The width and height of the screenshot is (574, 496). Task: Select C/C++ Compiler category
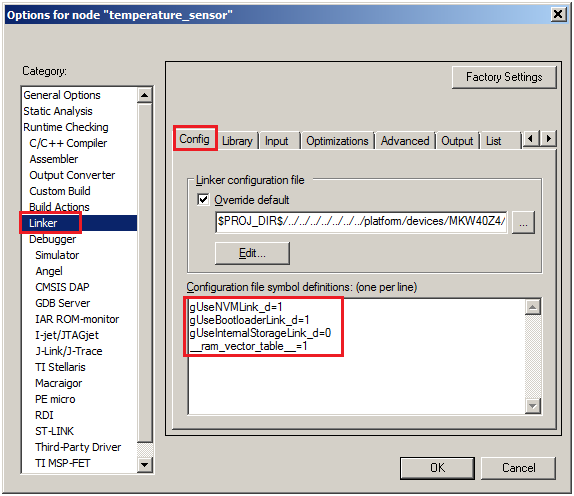click(68, 143)
